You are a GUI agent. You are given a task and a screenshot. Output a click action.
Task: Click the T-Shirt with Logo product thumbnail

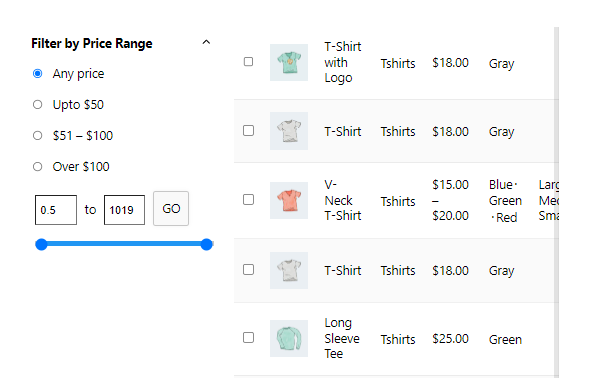pos(289,62)
